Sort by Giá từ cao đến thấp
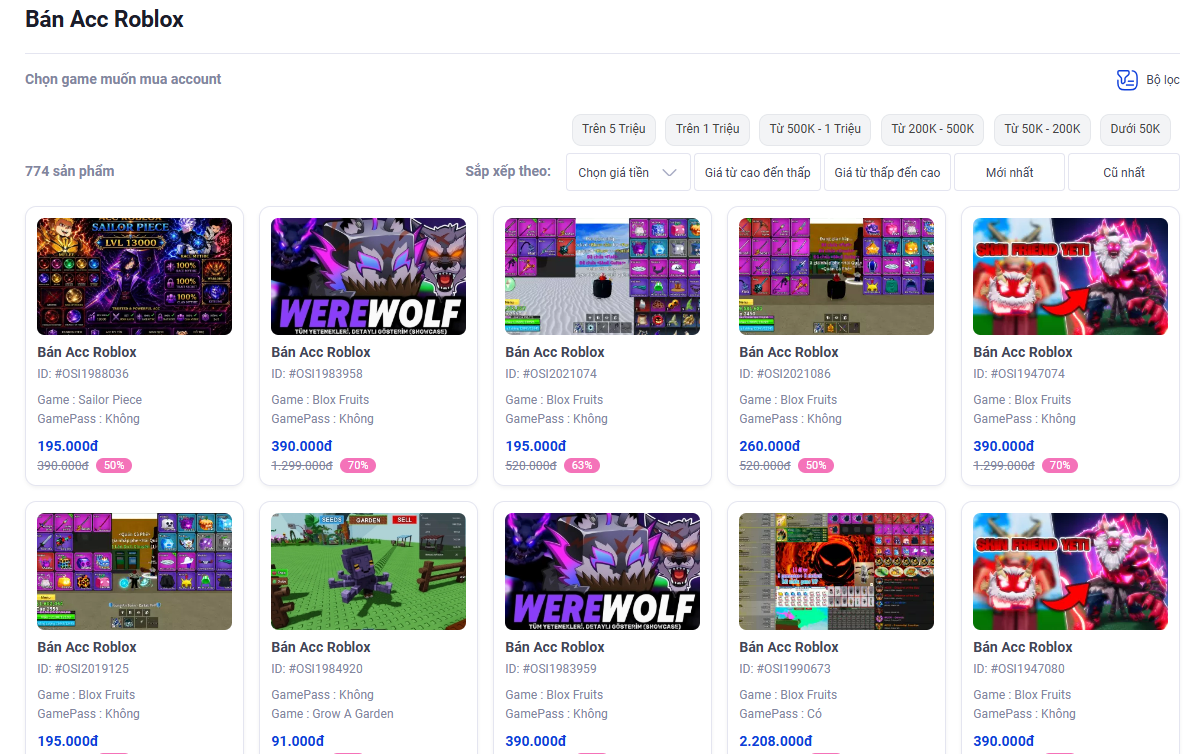Image resolution: width=1192 pixels, height=754 pixels. (757, 173)
